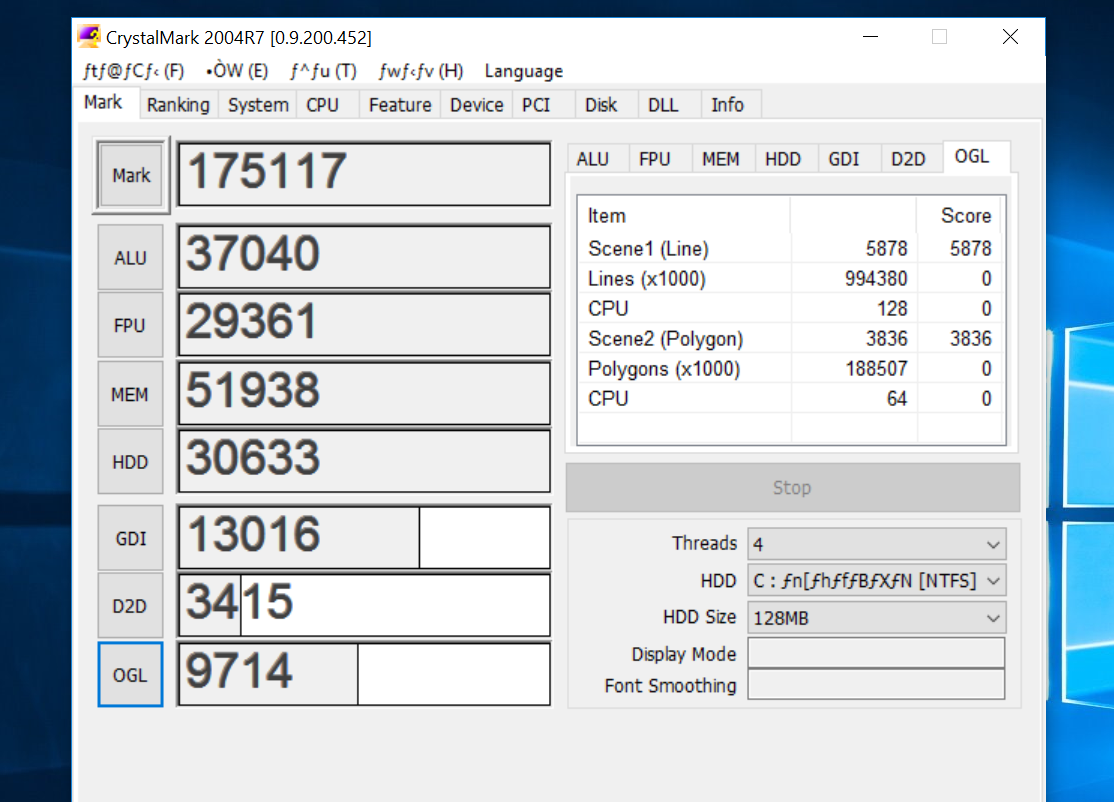Image resolution: width=1114 pixels, height=802 pixels.
Task: Run the D2D benchmark button
Action: point(130,606)
